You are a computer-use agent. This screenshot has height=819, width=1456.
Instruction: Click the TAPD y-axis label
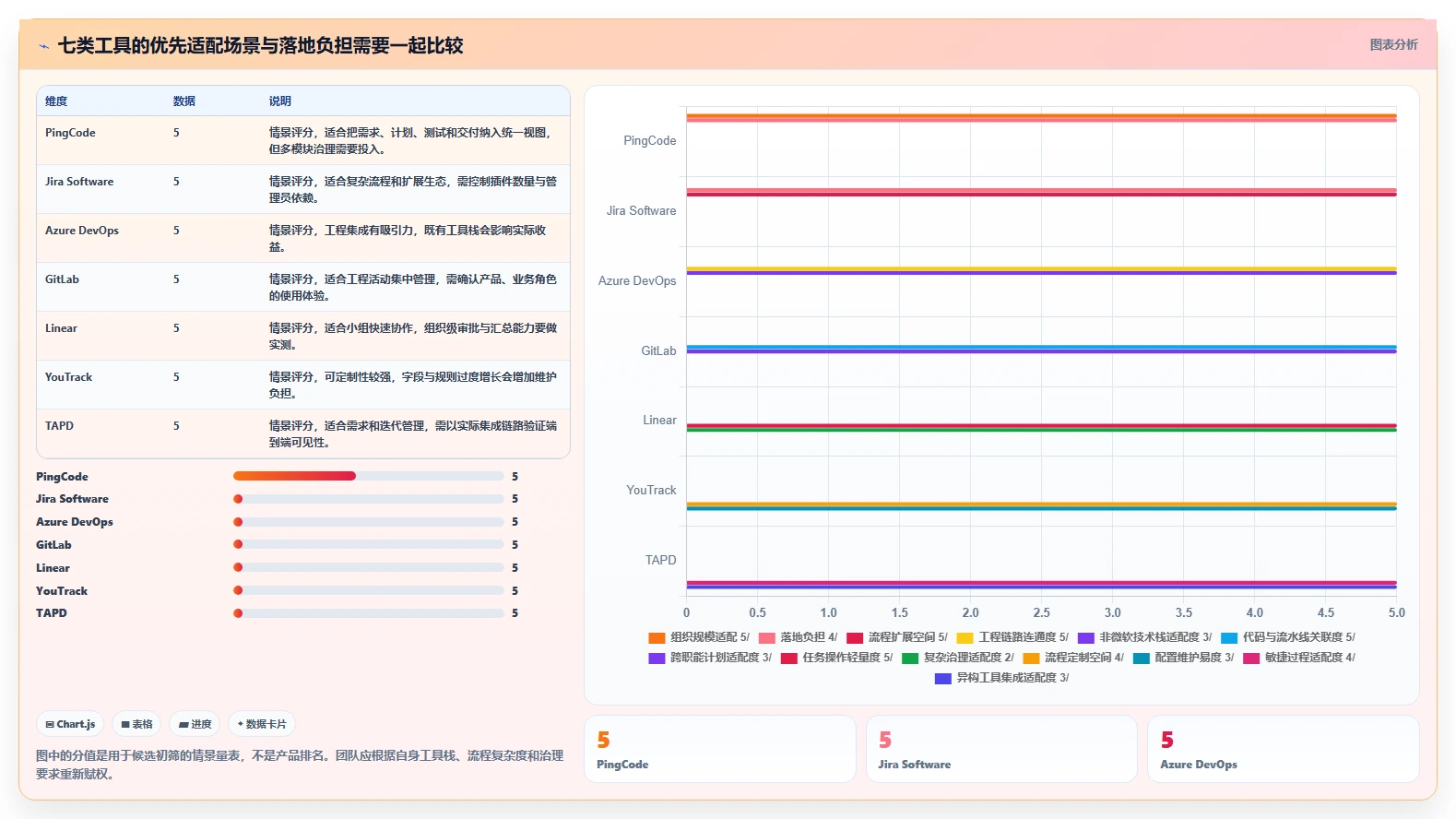(x=660, y=561)
